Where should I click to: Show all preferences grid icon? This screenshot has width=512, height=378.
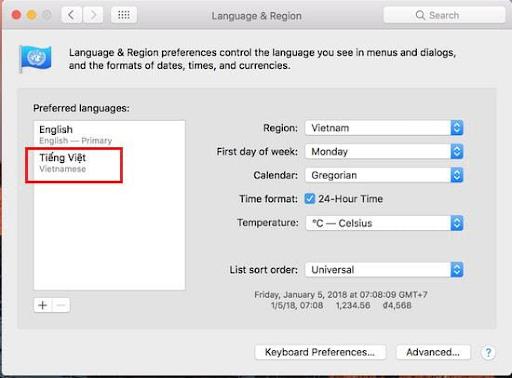tap(124, 15)
